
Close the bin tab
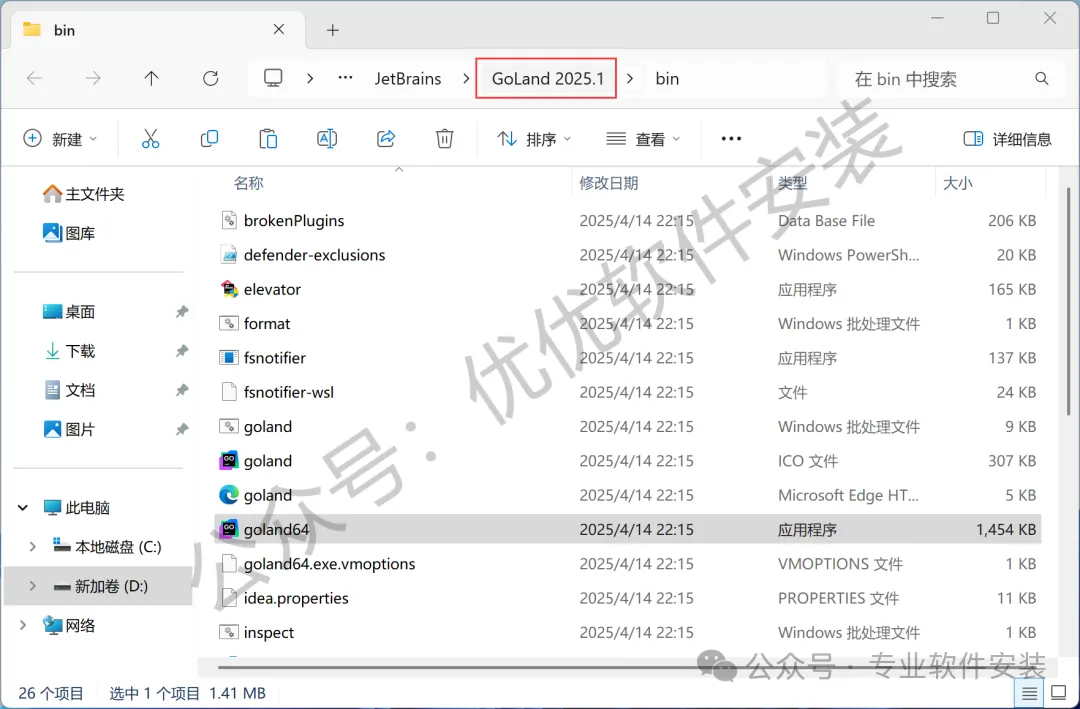(x=279, y=29)
